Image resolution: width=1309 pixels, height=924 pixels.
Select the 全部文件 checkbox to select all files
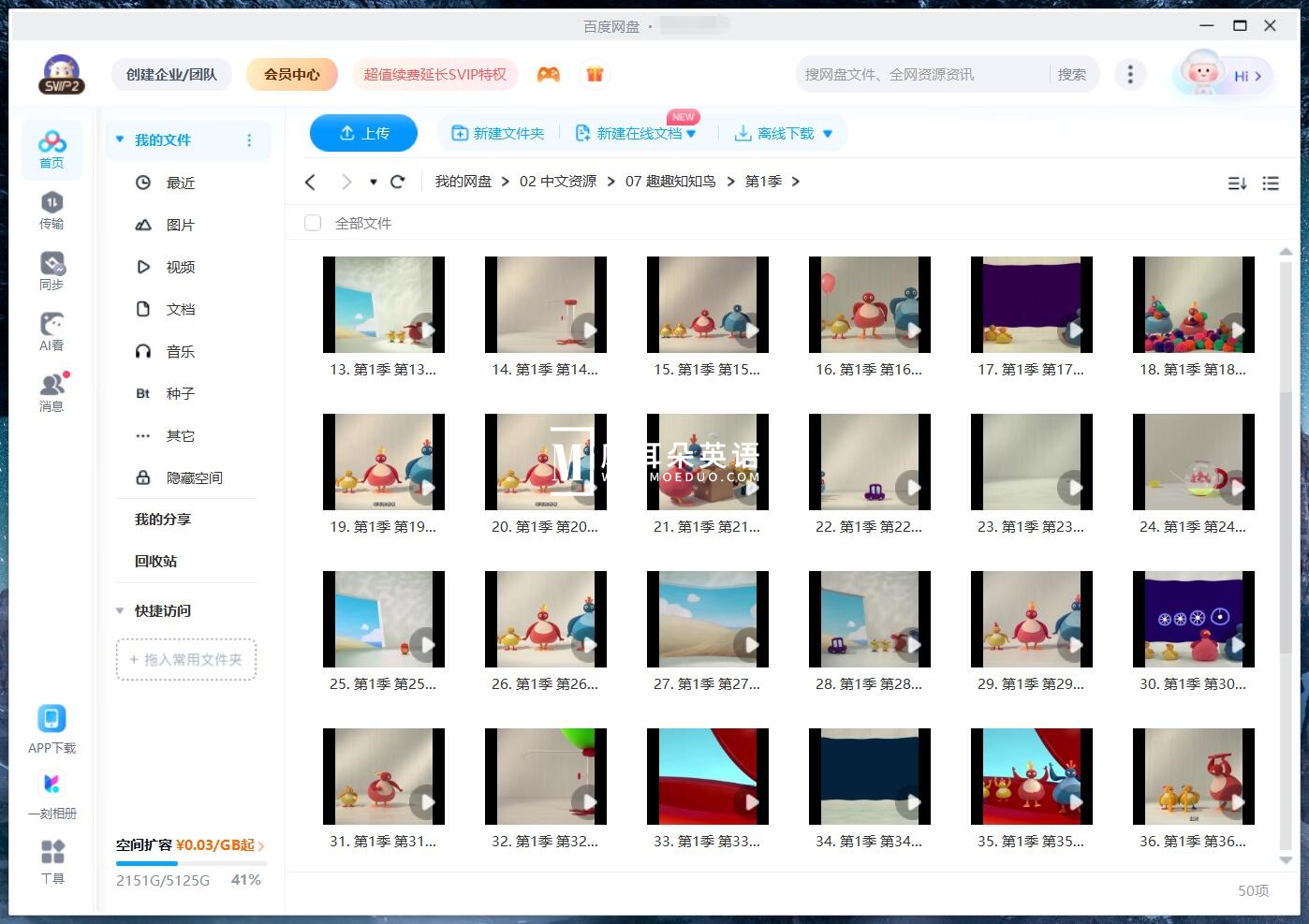[313, 223]
